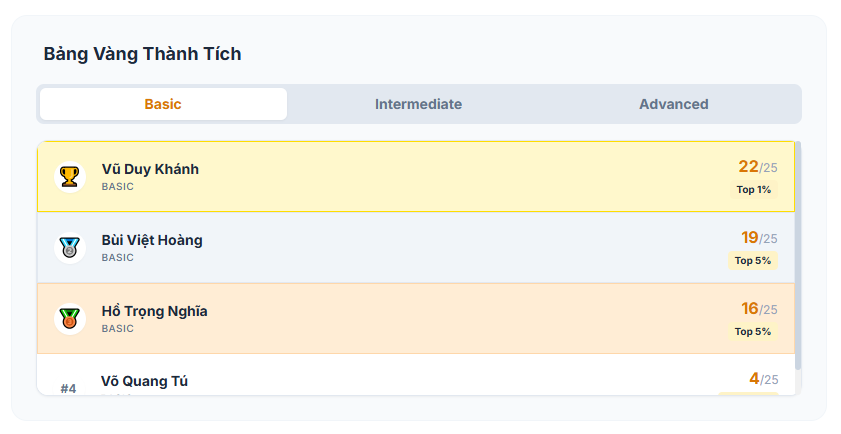Click Bùi Việt Hoàng's Top 5% badge
The image size is (841, 434).
tap(752, 260)
